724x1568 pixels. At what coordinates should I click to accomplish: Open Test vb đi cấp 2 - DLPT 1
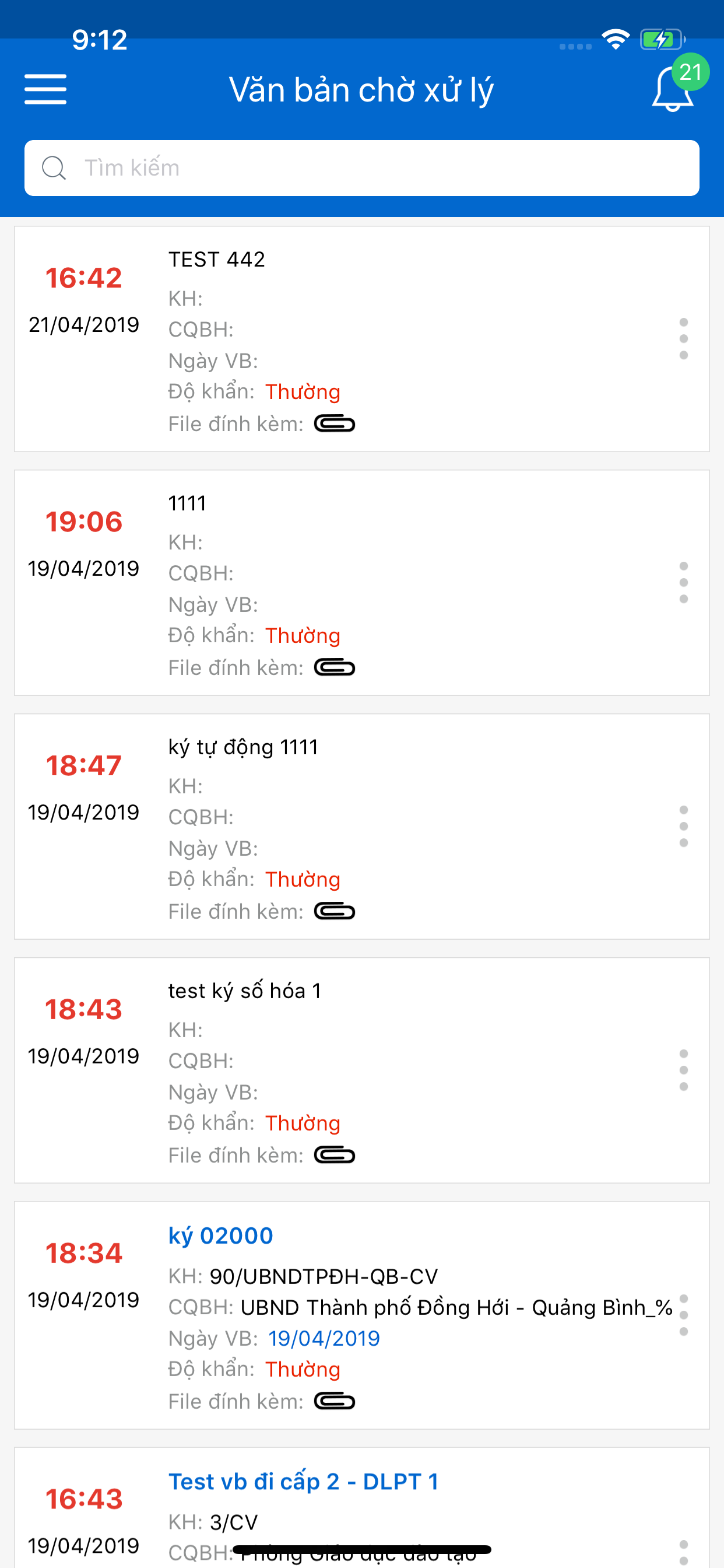303,1482
